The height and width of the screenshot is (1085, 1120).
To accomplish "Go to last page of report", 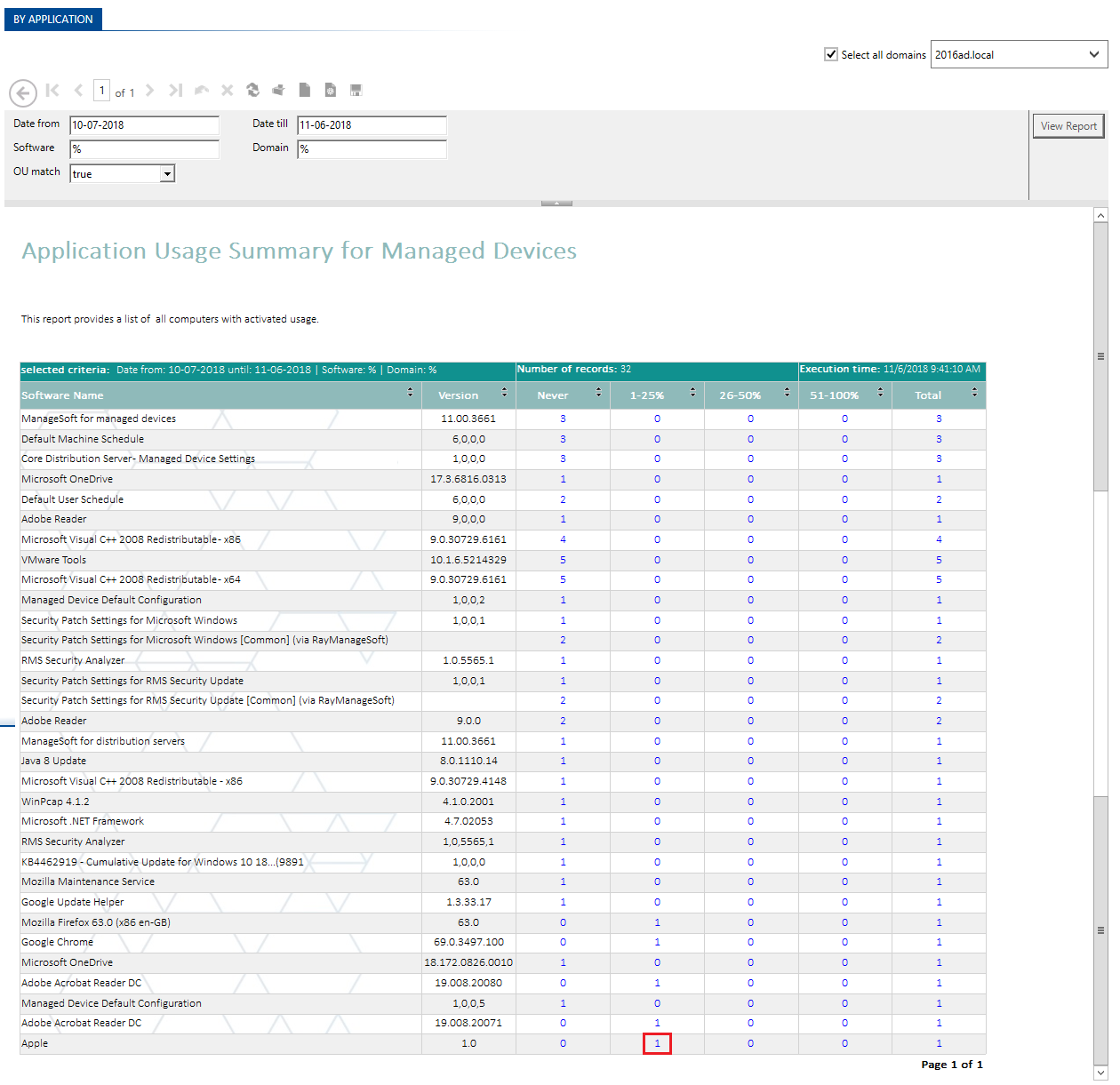I will [x=176, y=90].
